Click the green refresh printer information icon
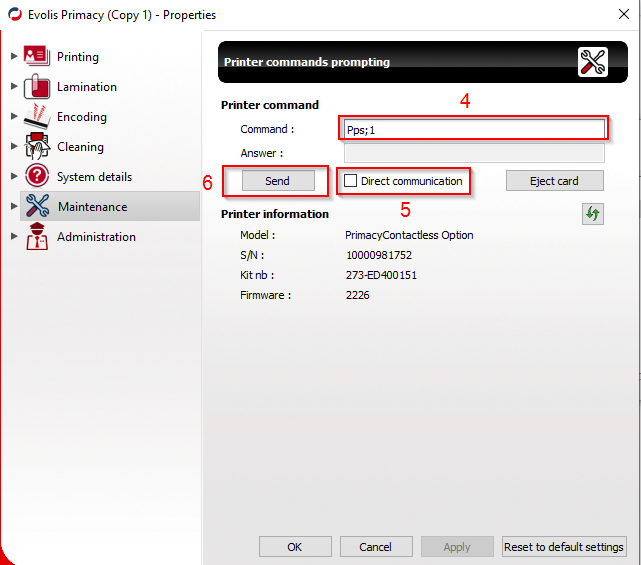 (593, 213)
